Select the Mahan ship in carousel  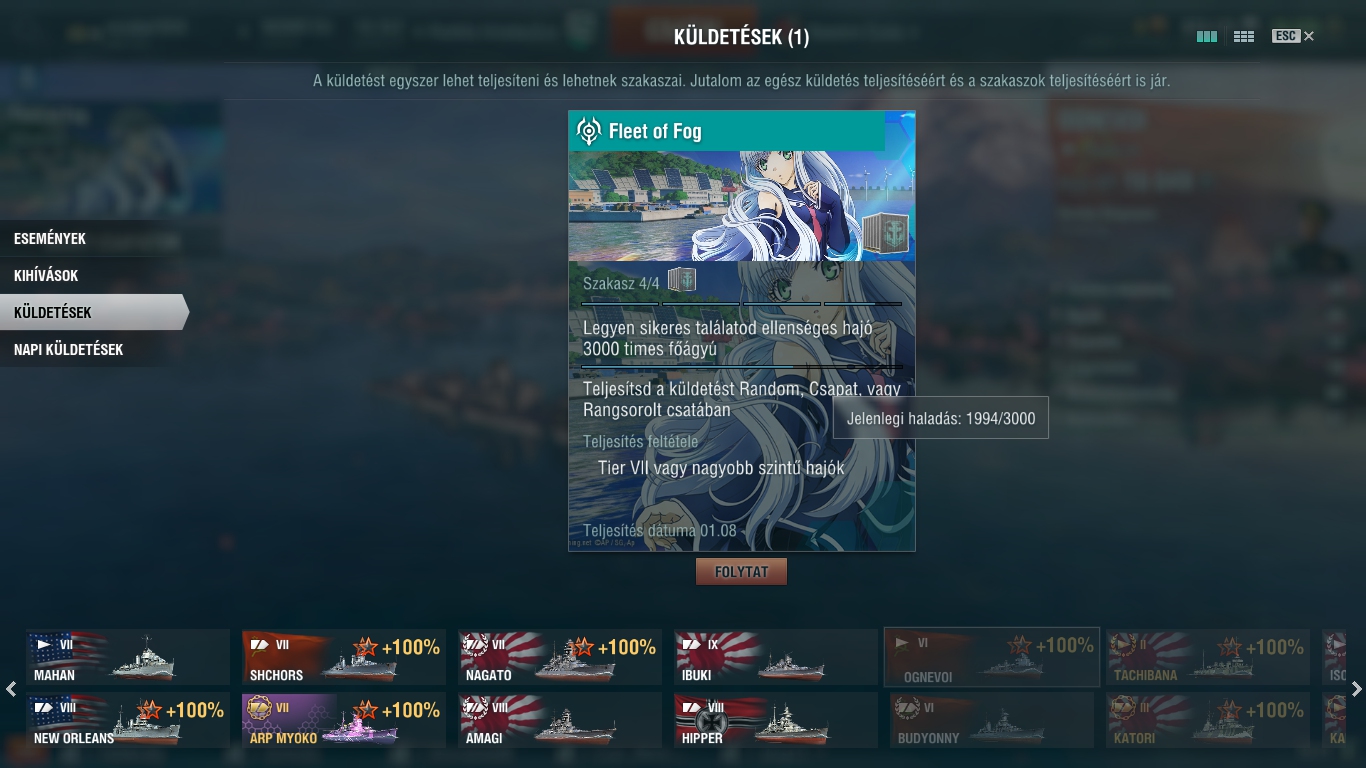coord(128,657)
